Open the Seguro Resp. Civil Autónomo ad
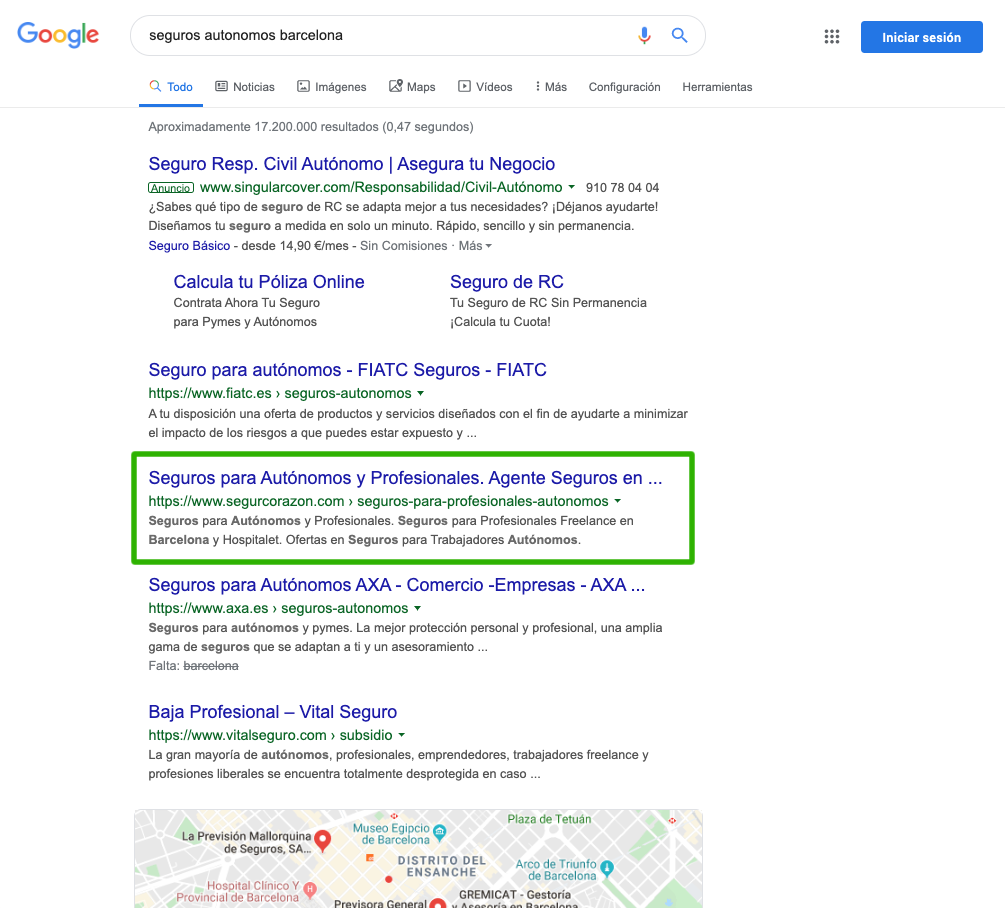 pyautogui.click(x=352, y=164)
